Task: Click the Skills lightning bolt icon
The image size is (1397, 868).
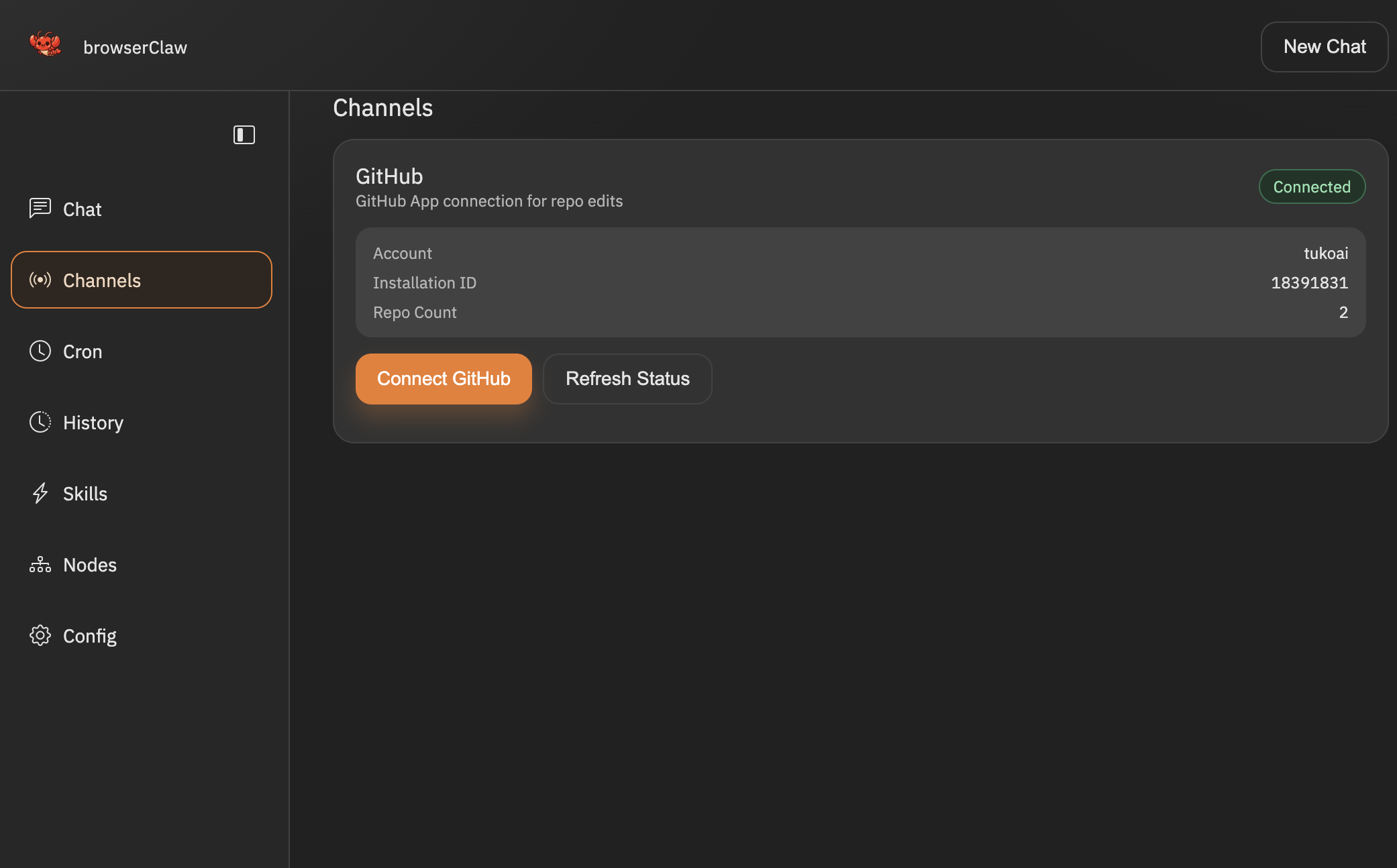Action: pos(40,493)
